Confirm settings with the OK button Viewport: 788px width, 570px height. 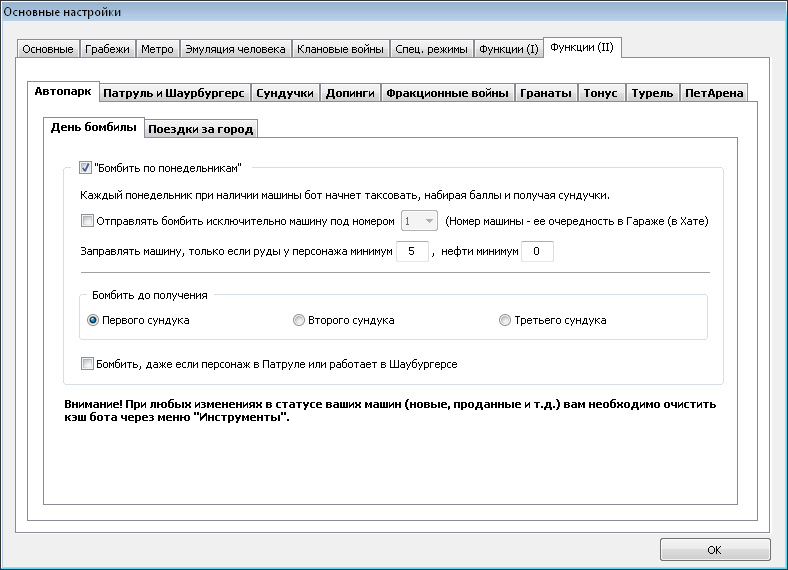(715, 550)
